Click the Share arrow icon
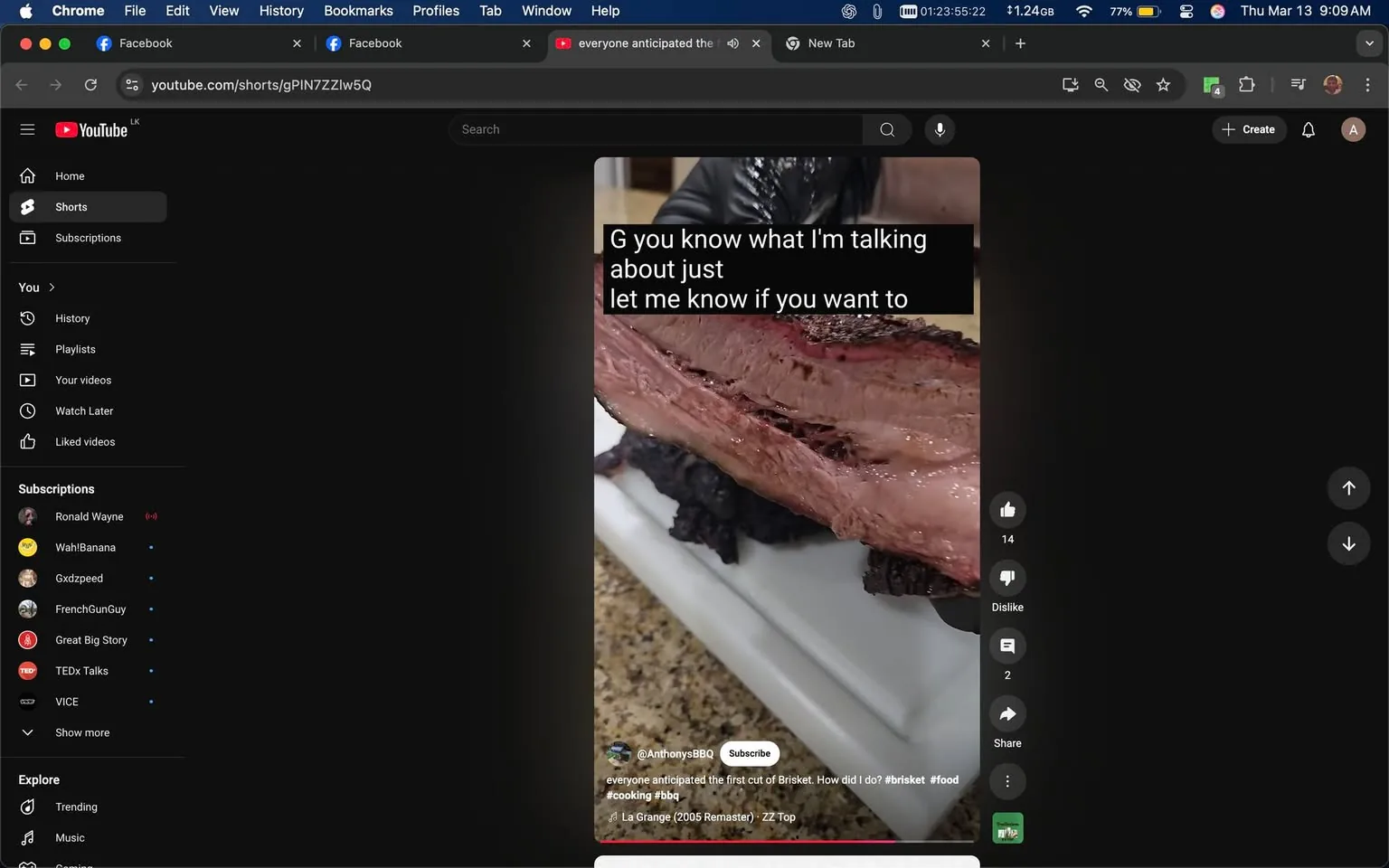 point(1007,713)
